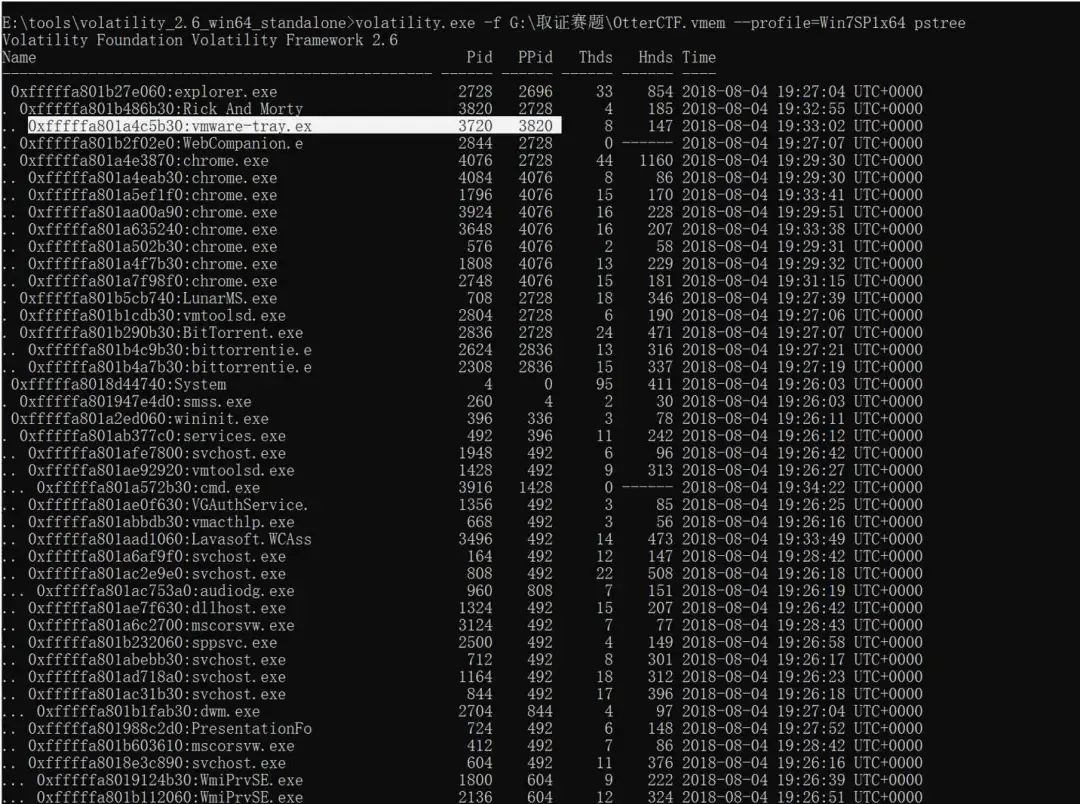The width and height of the screenshot is (1080, 804).
Task: Select chrome.exe entry at 0xfffffa801a502b30
Action: [x=152, y=247]
